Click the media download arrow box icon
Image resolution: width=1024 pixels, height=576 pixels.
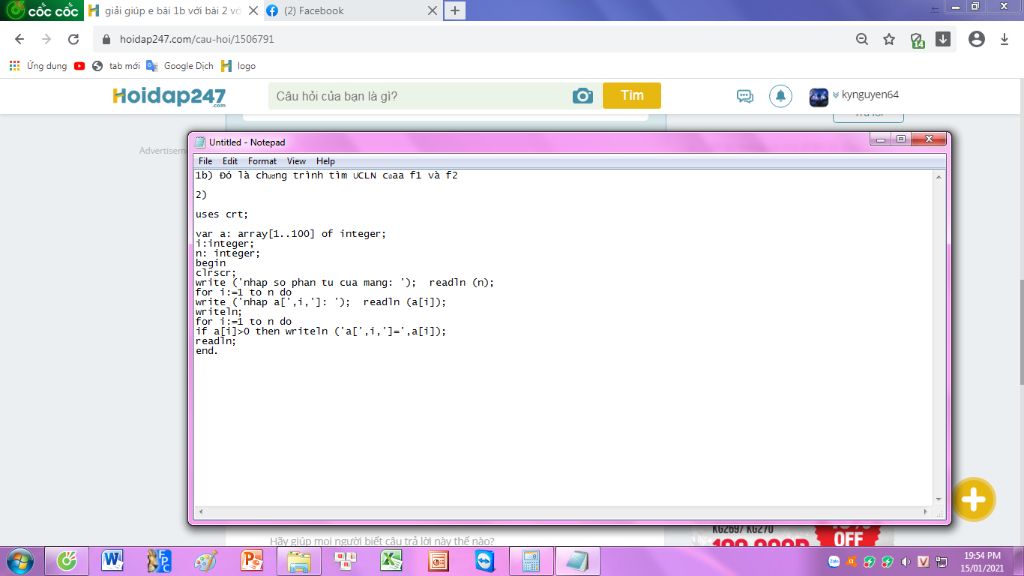(943, 39)
